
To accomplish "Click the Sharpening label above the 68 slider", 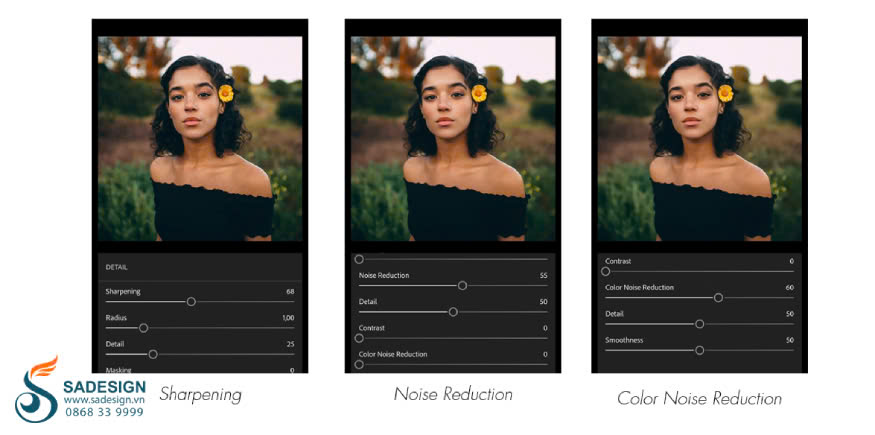I will pyautogui.click(x=123, y=292).
